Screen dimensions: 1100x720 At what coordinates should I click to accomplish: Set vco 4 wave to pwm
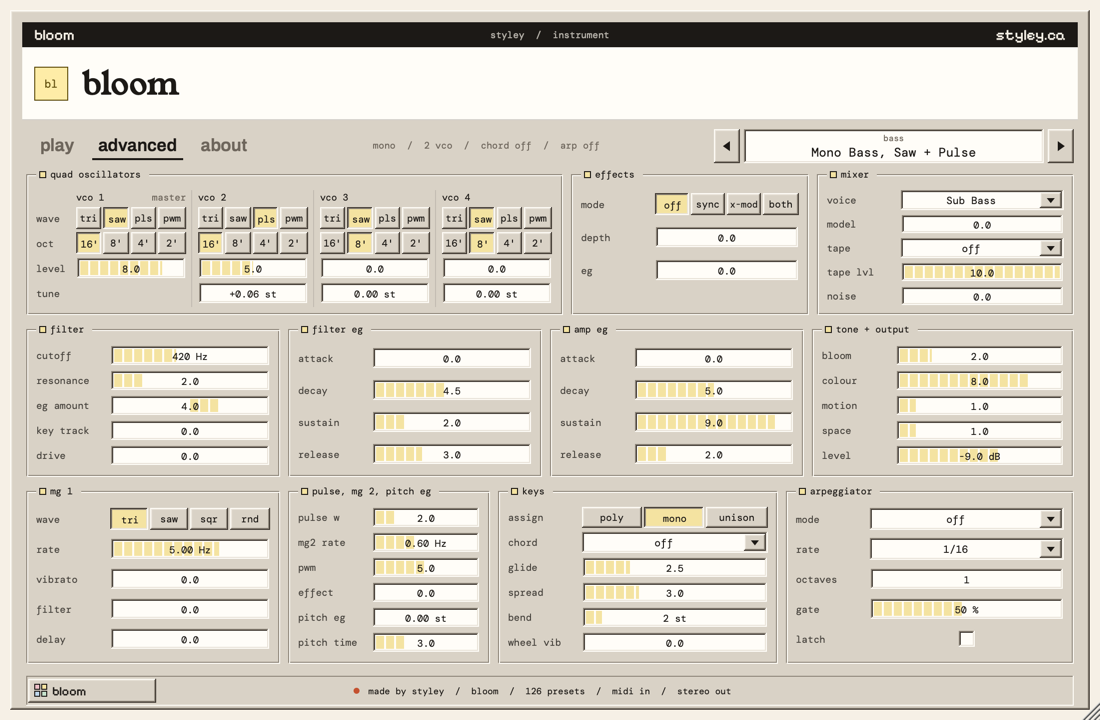(538, 219)
